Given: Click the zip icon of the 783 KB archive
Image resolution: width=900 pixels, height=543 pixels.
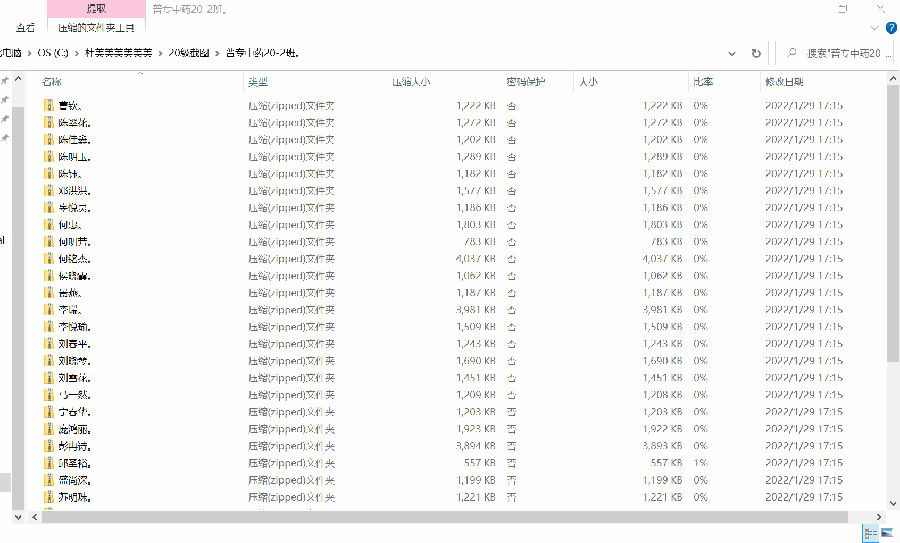Looking at the screenshot, I should (x=48, y=242).
